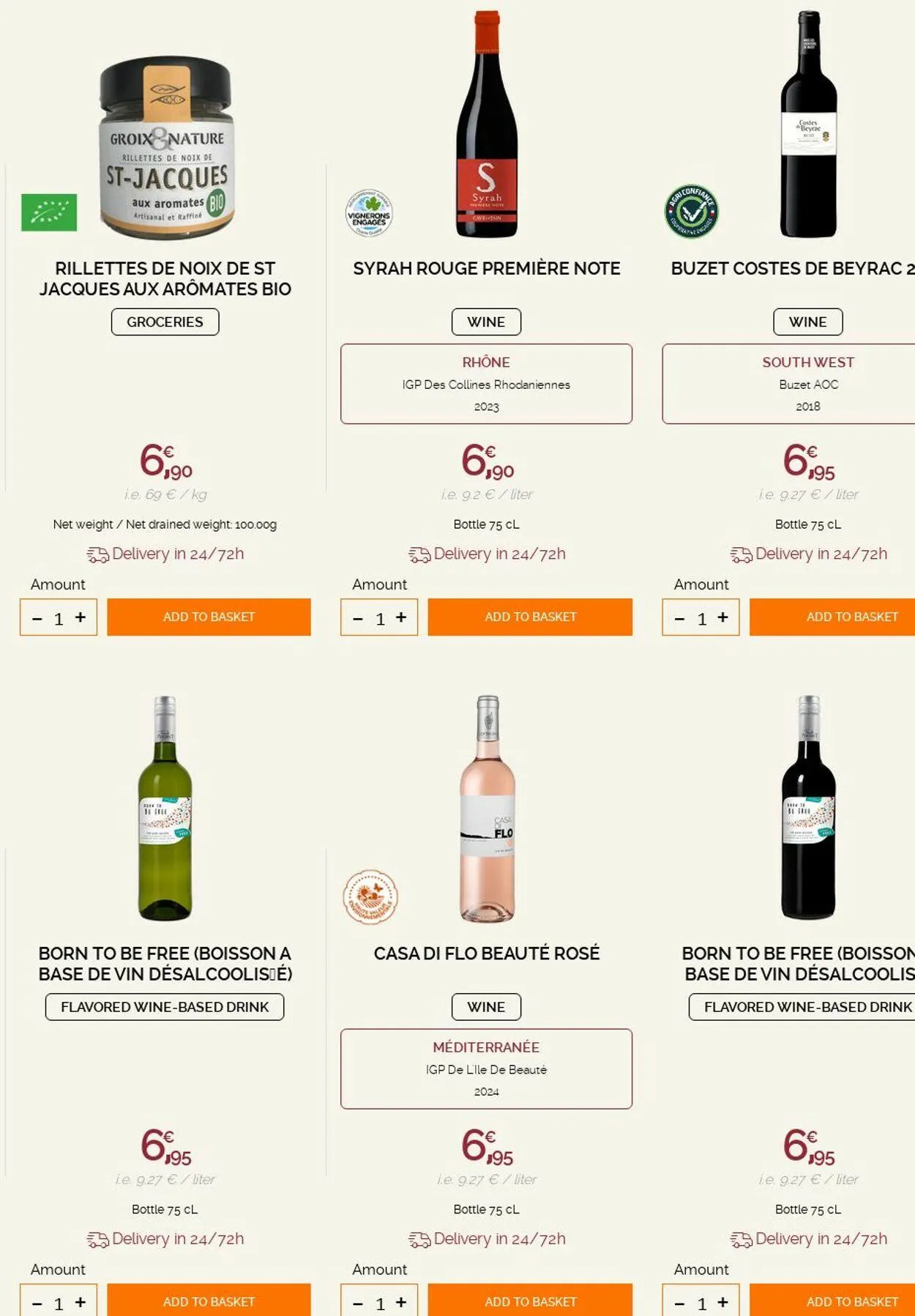Decrease quantity for Casa di Flo rosé
Image resolution: width=915 pixels, height=1316 pixels.
click(358, 1304)
